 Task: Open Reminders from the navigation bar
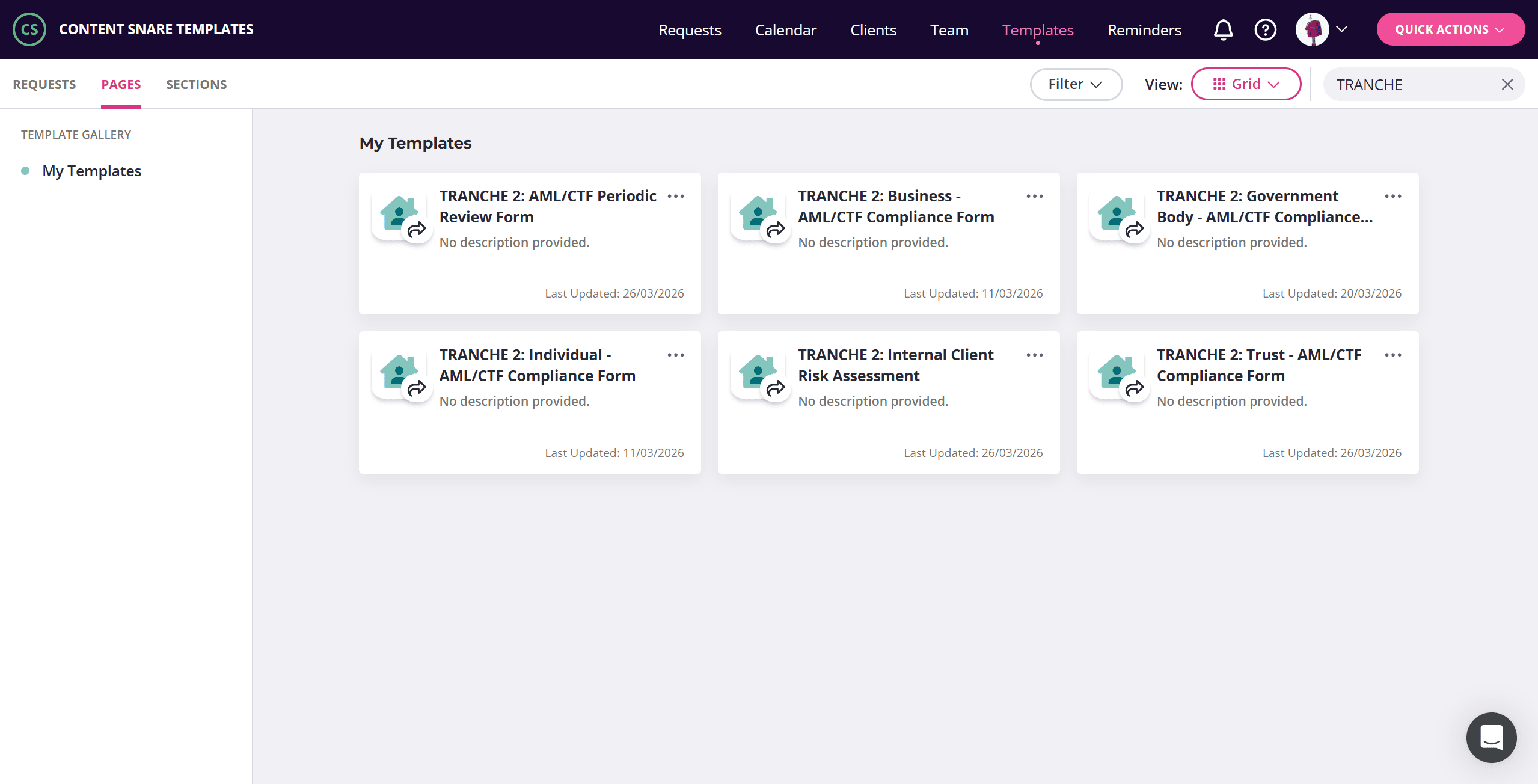(x=1144, y=30)
